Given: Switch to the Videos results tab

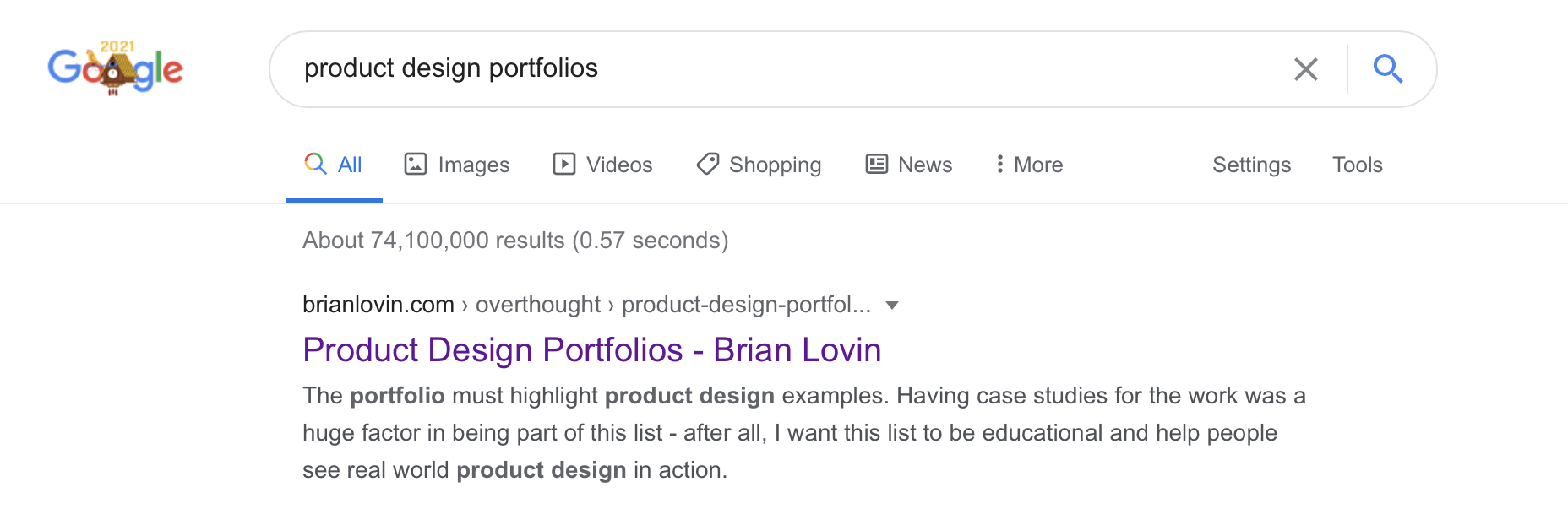Looking at the screenshot, I should [x=618, y=165].
